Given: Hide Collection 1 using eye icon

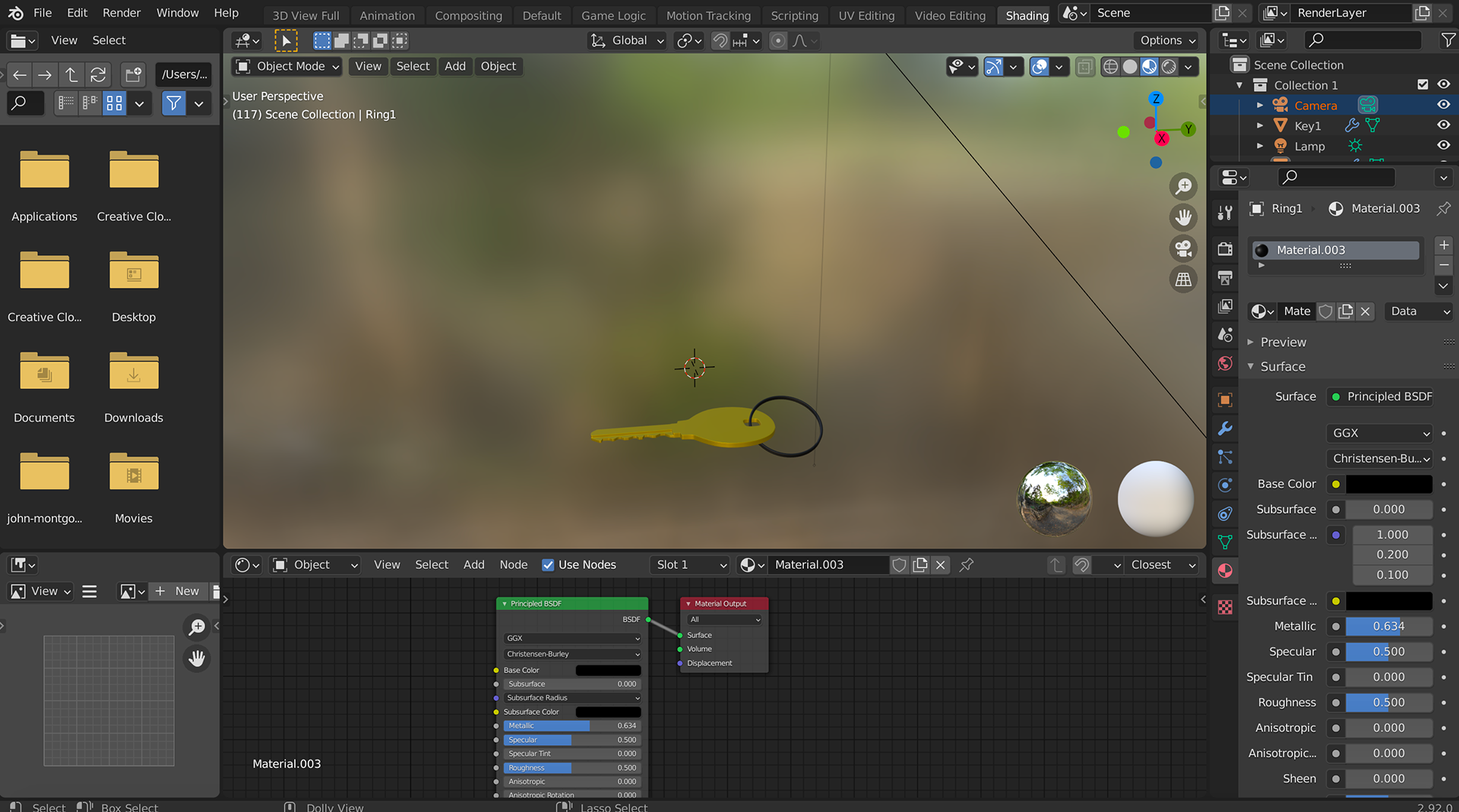Looking at the screenshot, I should pos(1444,84).
